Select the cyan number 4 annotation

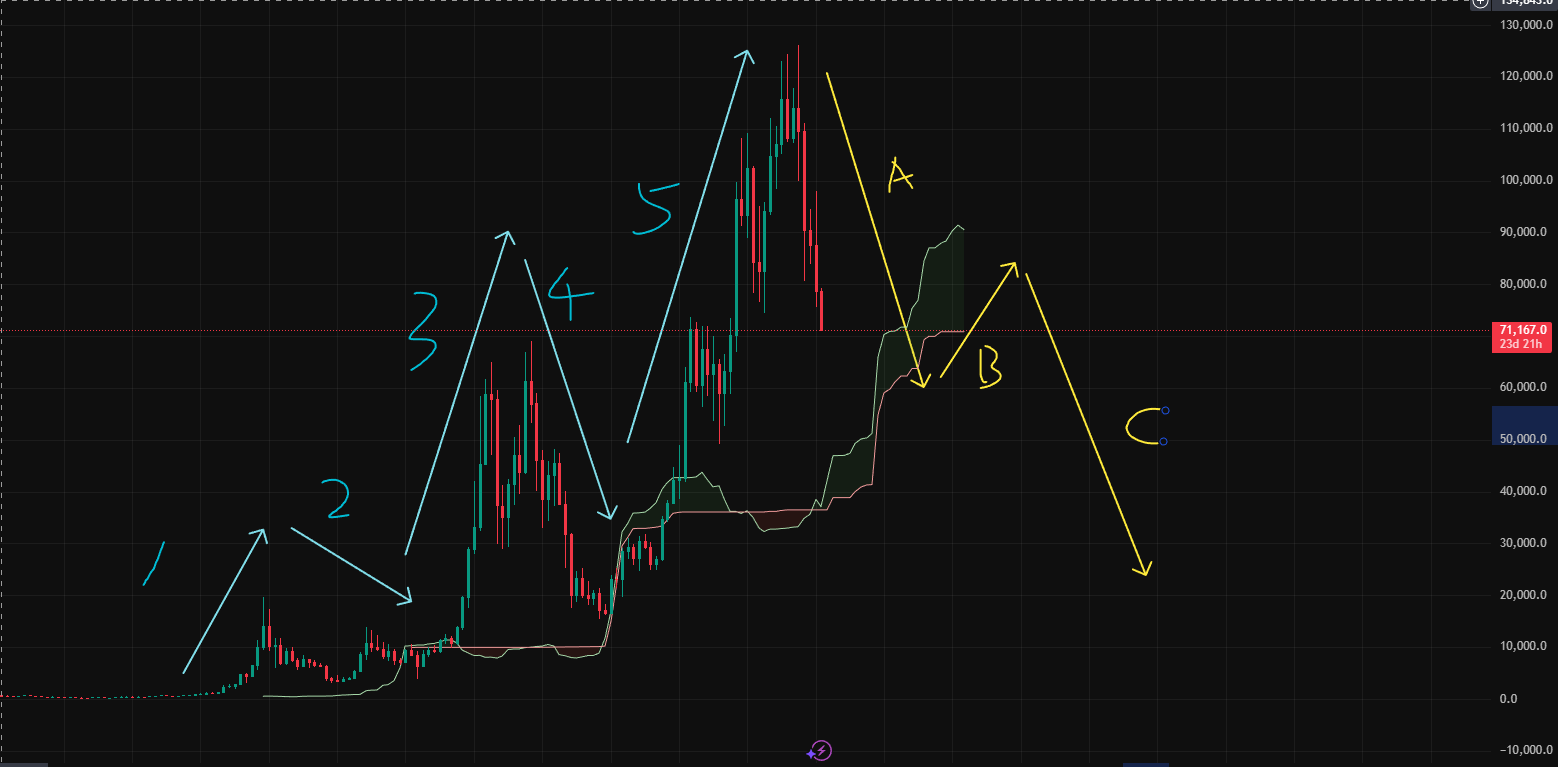coord(568,294)
